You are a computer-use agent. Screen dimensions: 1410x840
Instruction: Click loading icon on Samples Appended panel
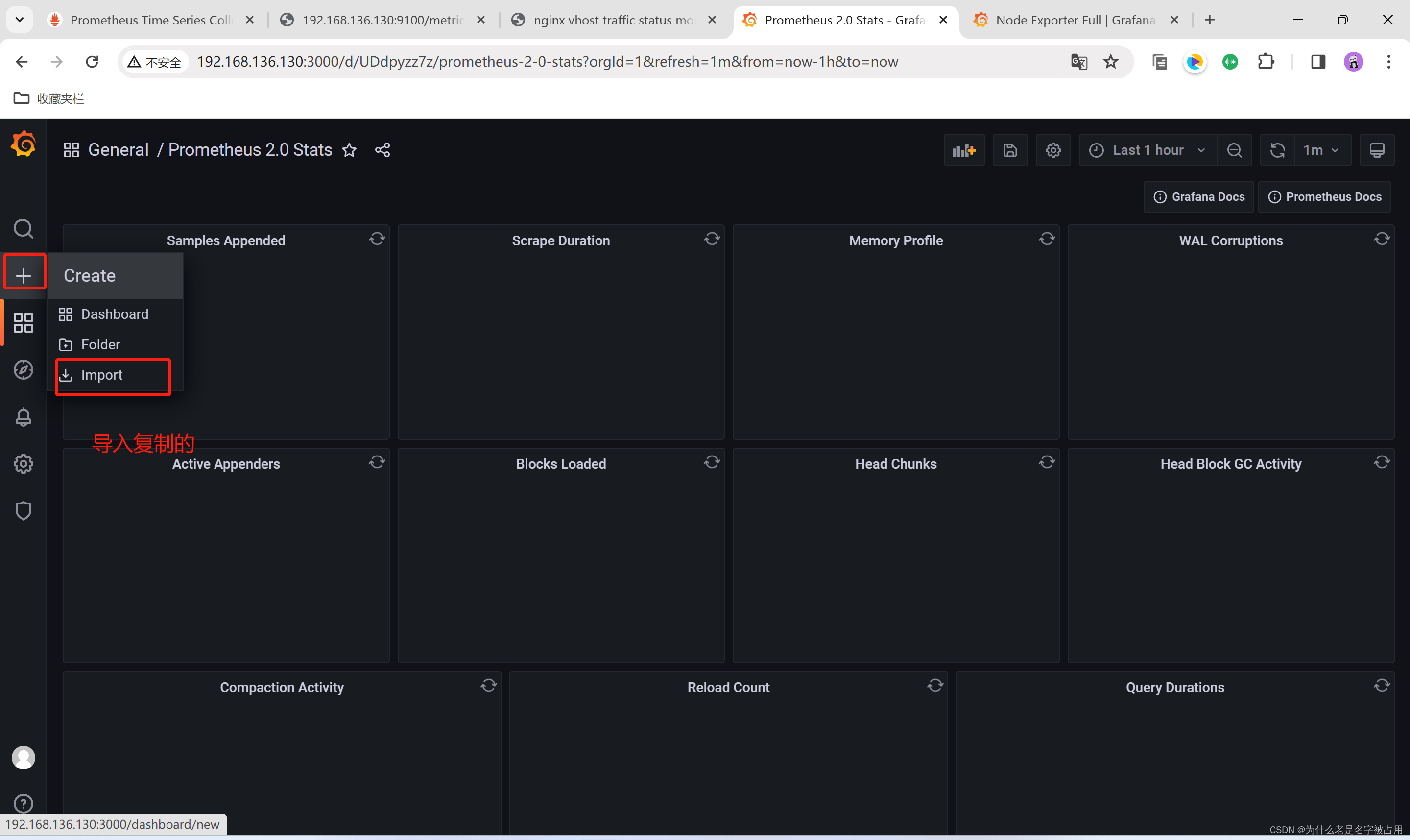377,239
